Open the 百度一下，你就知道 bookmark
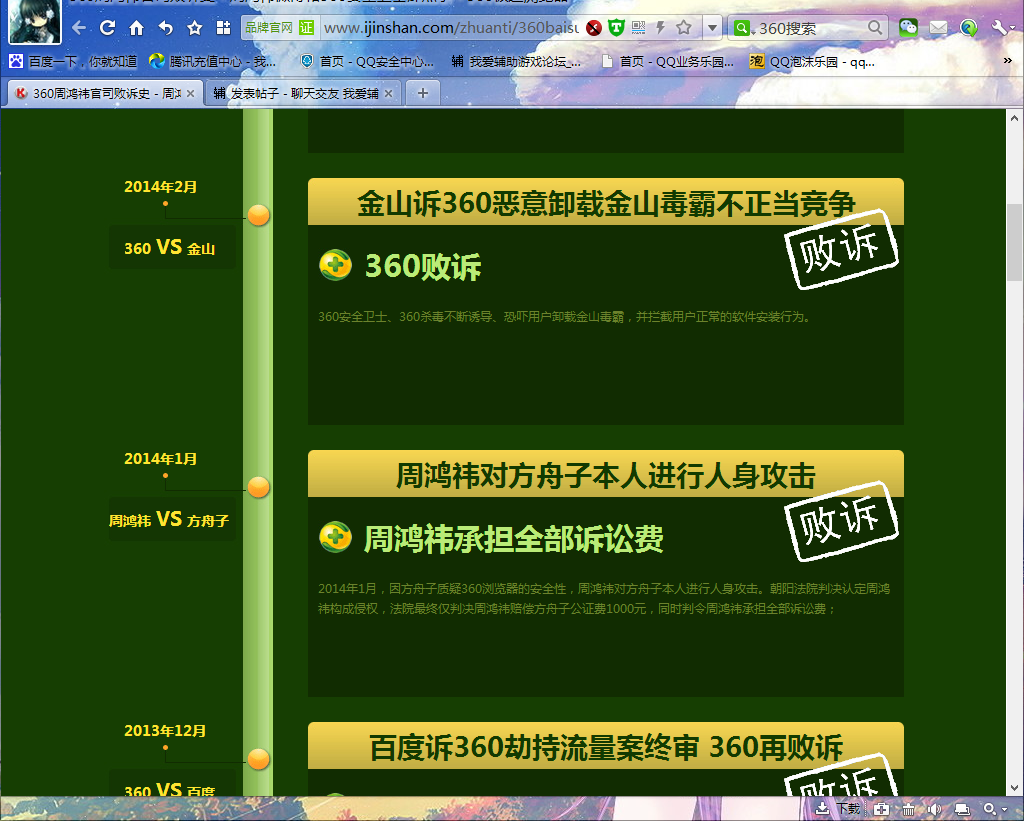The height and width of the screenshot is (821, 1024). click(x=73, y=61)
